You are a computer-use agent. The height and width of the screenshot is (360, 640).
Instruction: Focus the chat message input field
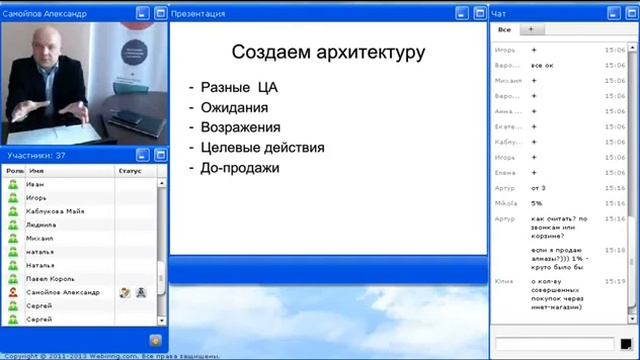click(554, 344)
